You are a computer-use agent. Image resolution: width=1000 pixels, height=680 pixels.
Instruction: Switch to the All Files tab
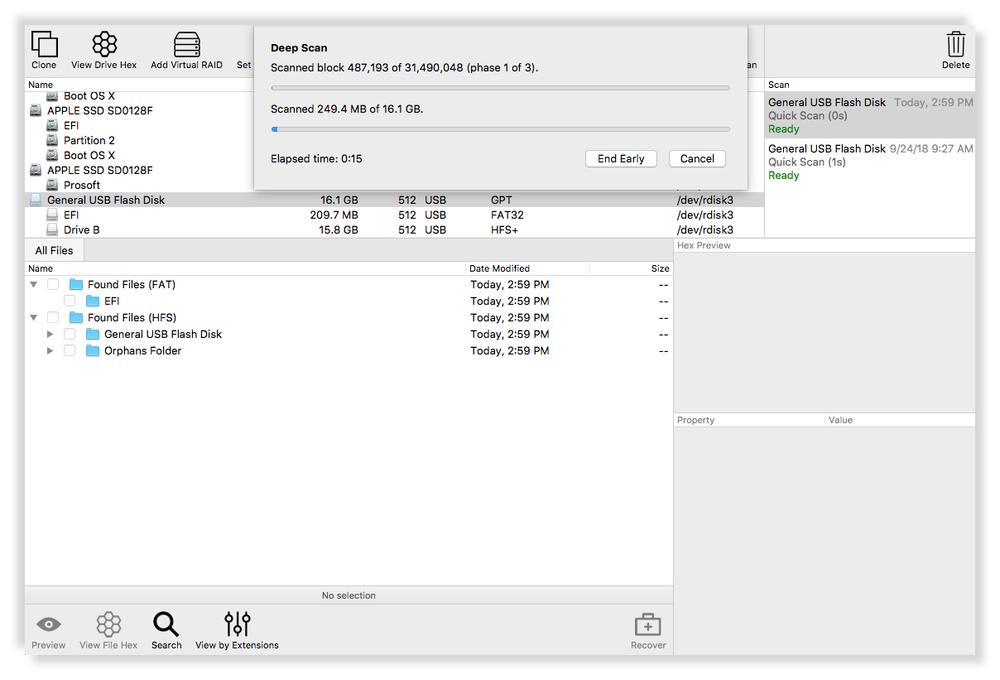click(x=53, y=250)
